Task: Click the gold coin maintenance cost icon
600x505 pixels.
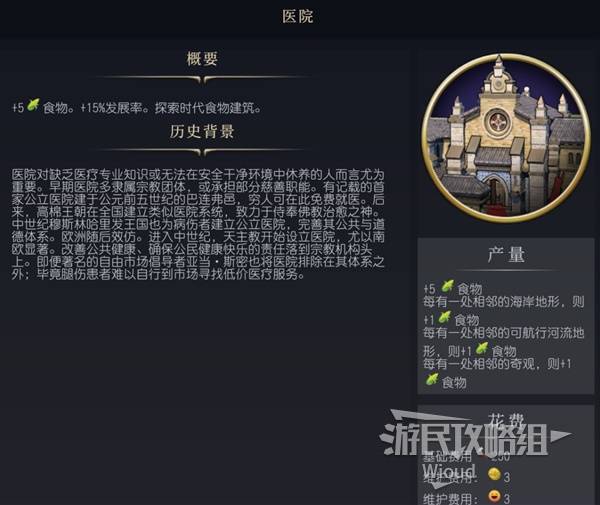Action: (x=494, y=474)
